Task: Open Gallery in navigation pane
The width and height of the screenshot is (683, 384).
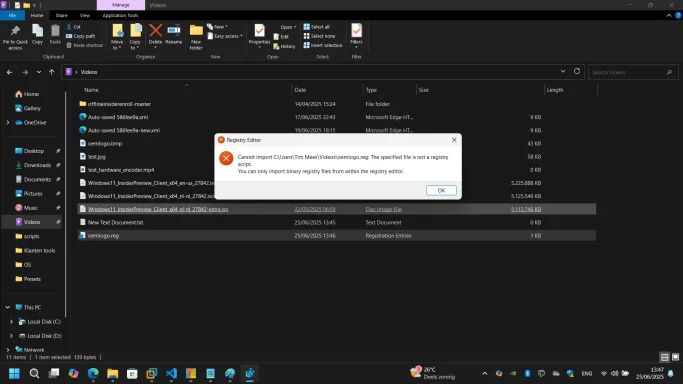Action: click(32, 108)
